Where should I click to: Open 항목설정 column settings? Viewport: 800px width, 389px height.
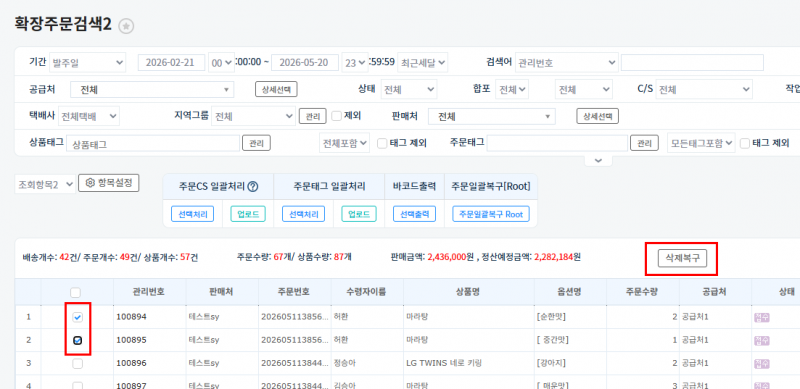click(109, 183)
